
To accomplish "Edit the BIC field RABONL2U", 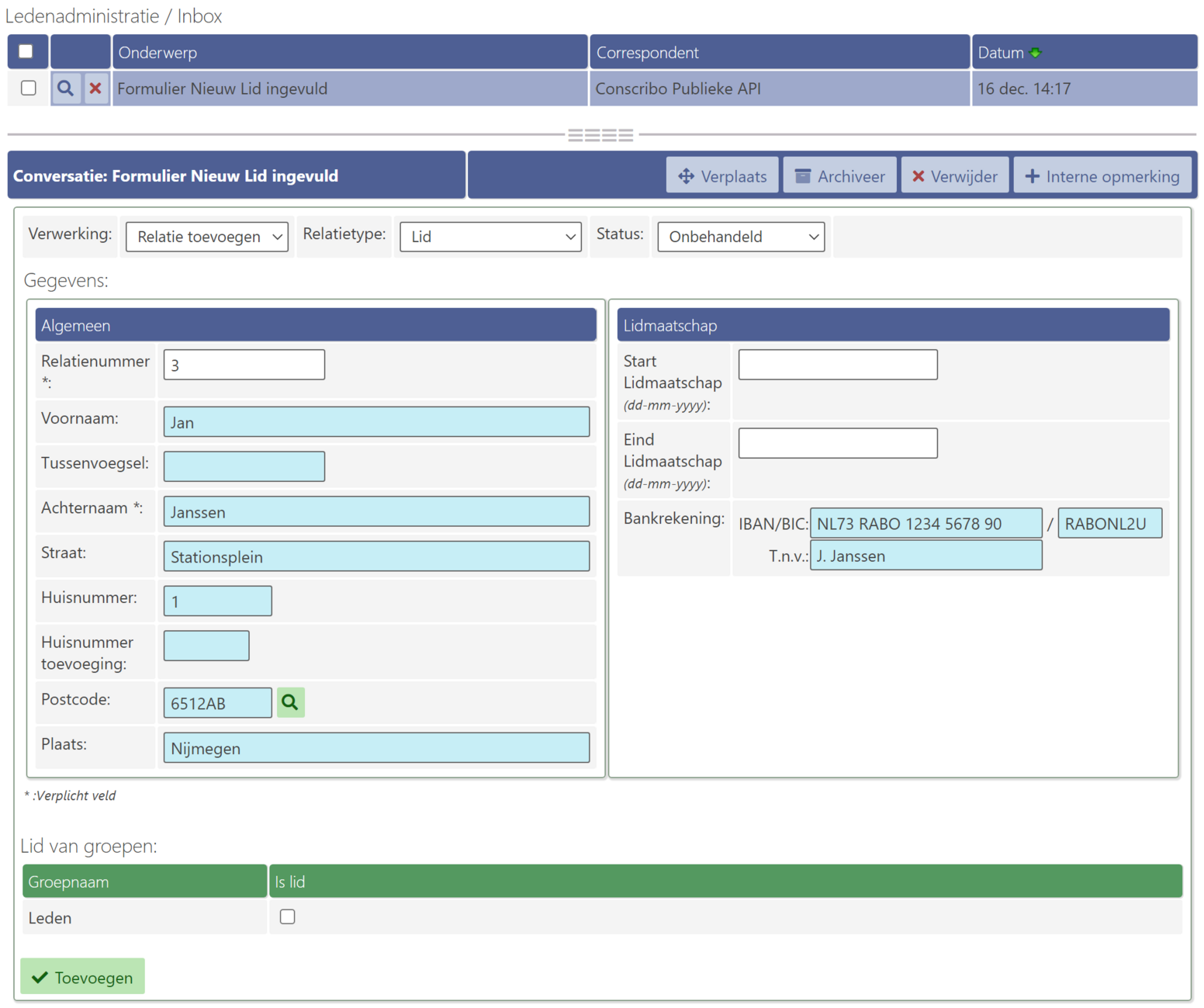I will 1110,523.
